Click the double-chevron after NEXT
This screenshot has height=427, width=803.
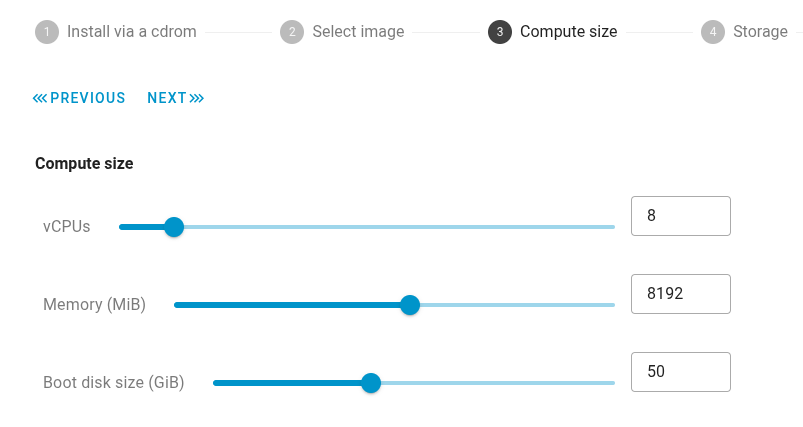tap(197, 98)
